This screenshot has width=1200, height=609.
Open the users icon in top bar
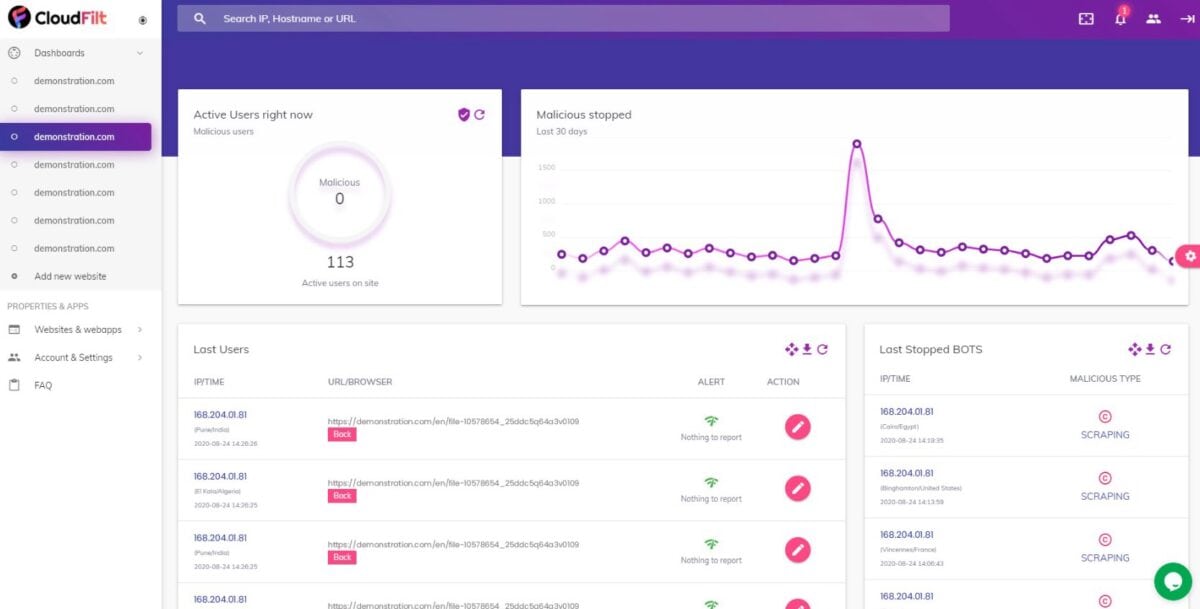1153,18
